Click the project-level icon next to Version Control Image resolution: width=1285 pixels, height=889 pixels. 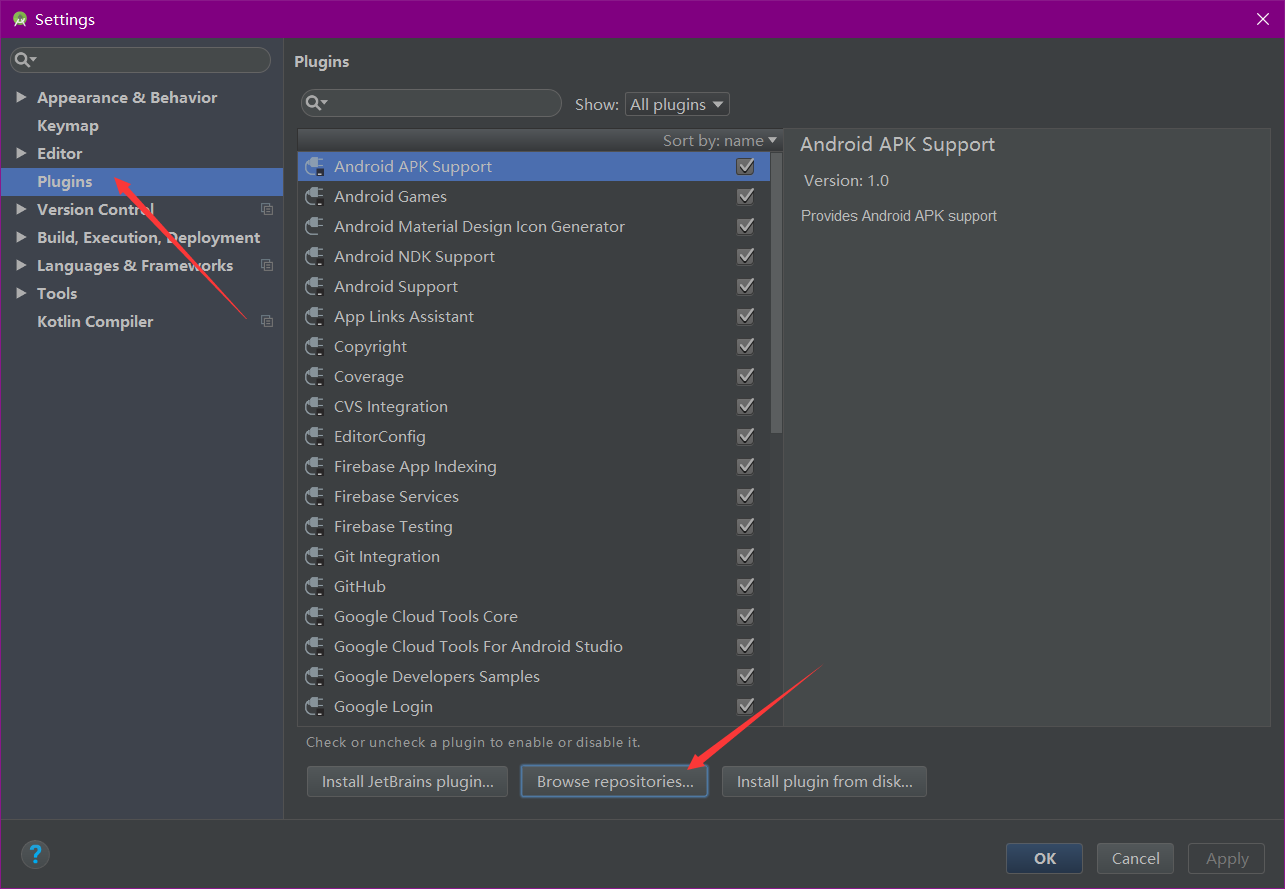[267, 209]
